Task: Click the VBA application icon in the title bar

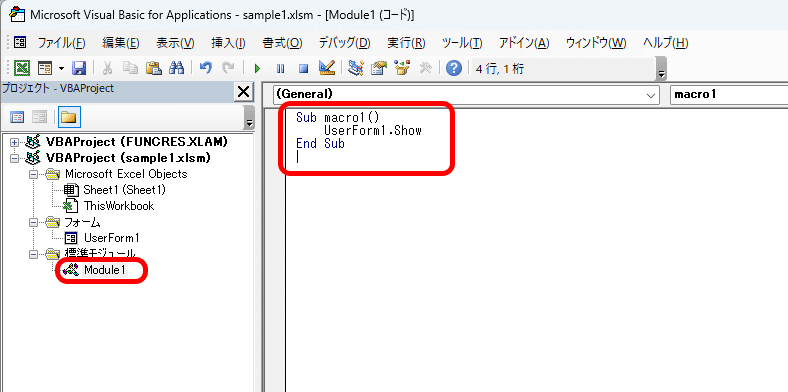Action: [x=18, y=14]
